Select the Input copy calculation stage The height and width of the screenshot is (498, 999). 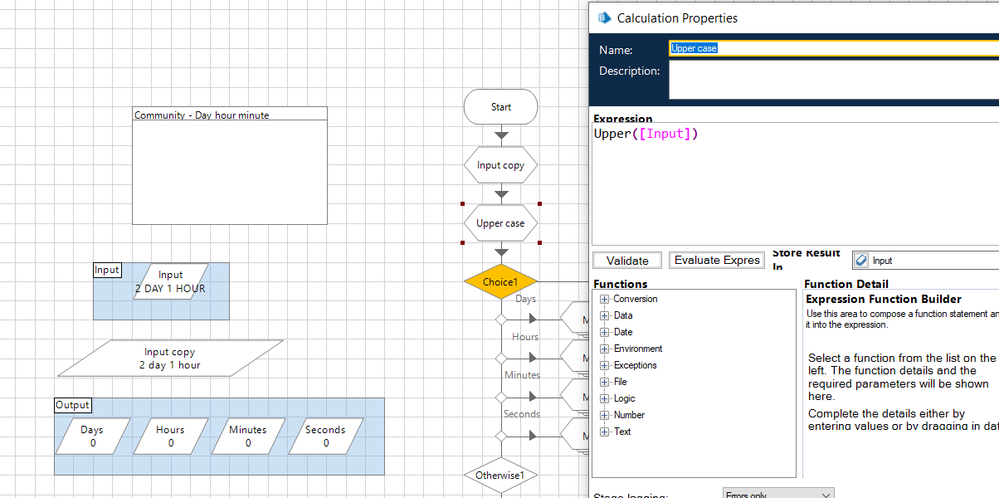pos(501,165)
